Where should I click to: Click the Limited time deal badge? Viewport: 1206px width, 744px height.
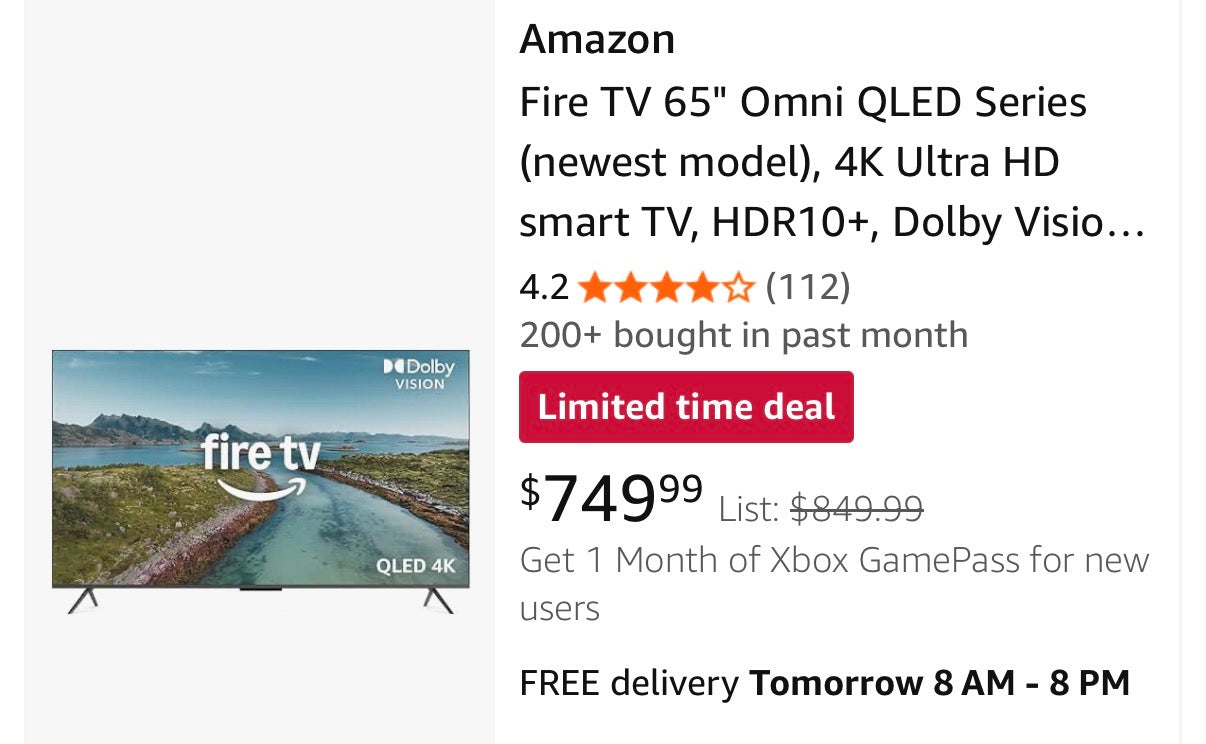pos(686,406)
